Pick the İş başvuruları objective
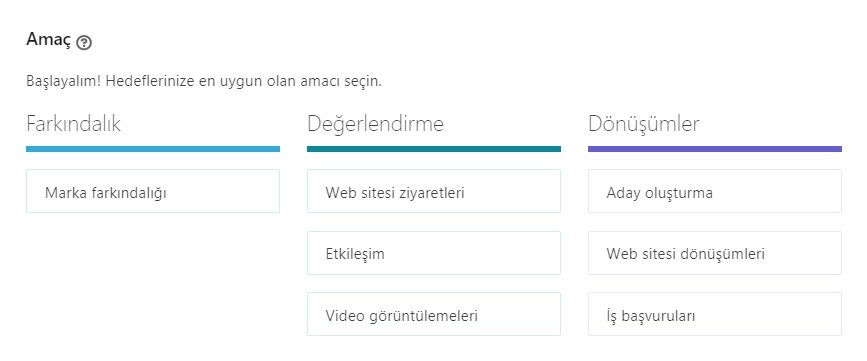The image size is (867, 361). tap(714, 314)
